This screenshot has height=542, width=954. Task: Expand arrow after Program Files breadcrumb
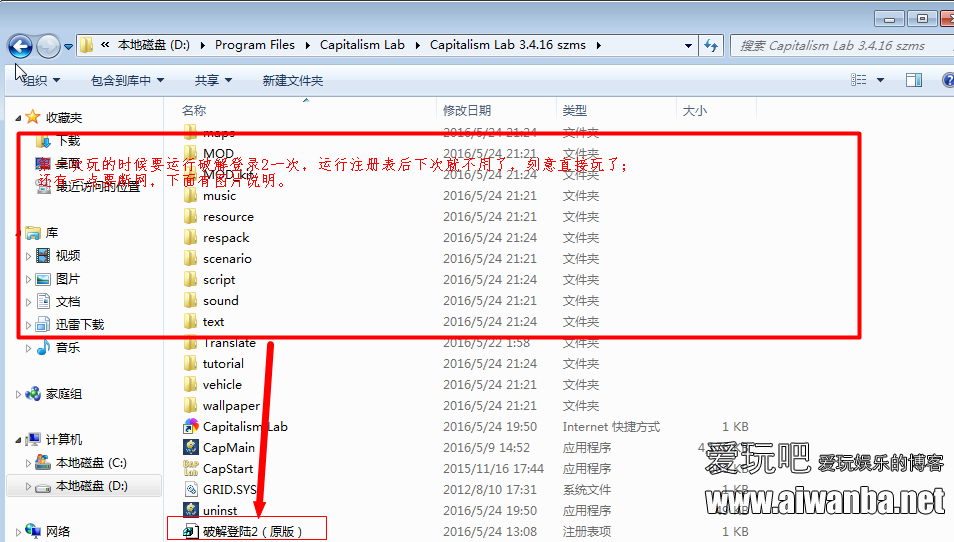(x=307, y=46)
